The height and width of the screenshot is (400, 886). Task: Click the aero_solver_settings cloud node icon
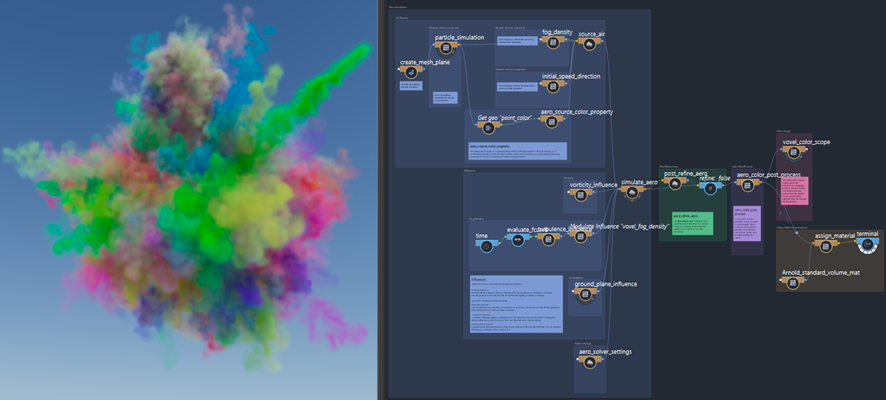pos(590,362)
